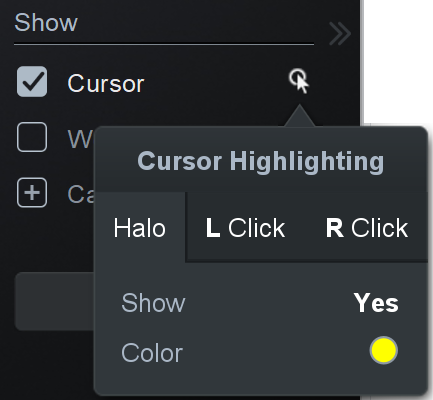
Task: Collapse the panel with the double chevron
Action: click(x=339, y=34)
